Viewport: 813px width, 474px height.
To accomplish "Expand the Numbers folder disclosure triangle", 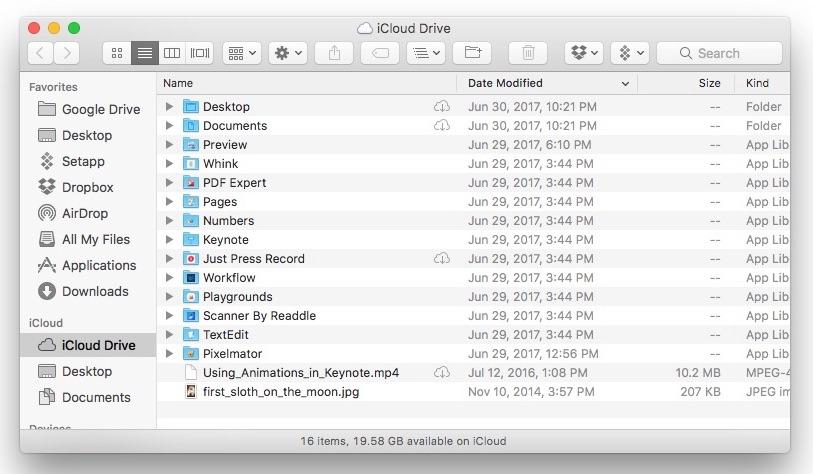I will pyautogui.click(x=169, y=220).
